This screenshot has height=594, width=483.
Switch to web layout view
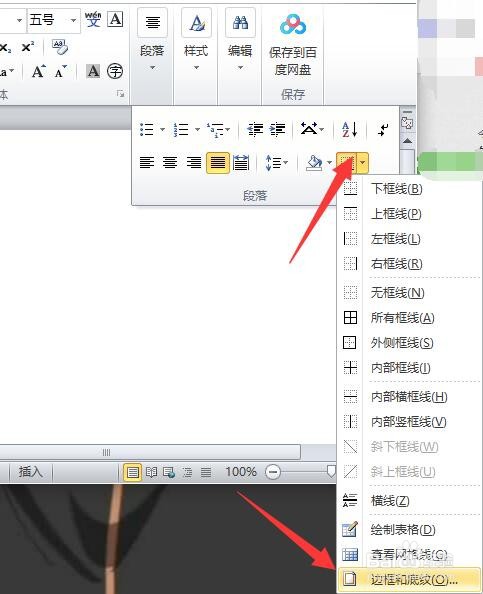[x=169, y=472]
